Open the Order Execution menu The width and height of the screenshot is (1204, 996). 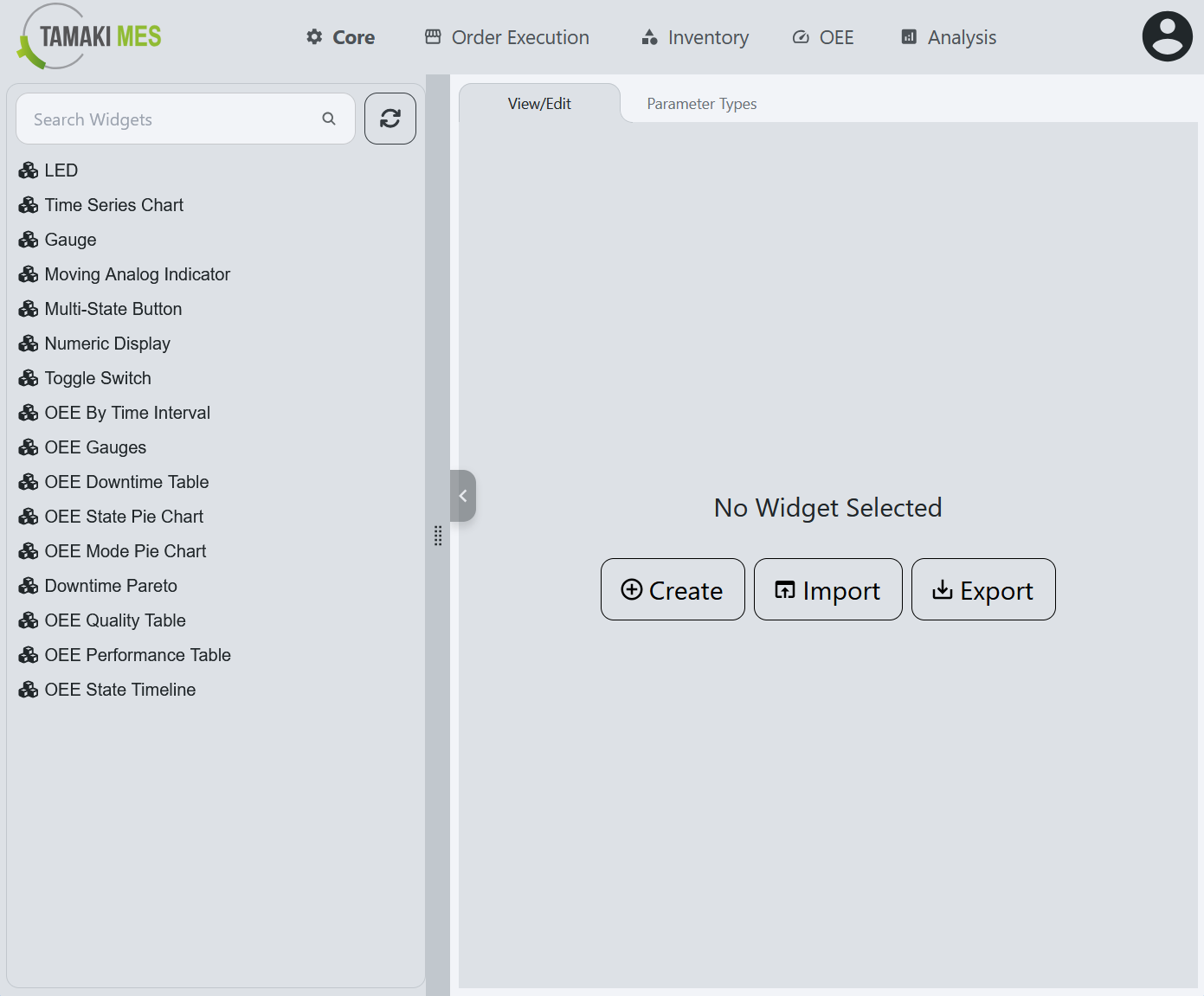coord(507,37)
